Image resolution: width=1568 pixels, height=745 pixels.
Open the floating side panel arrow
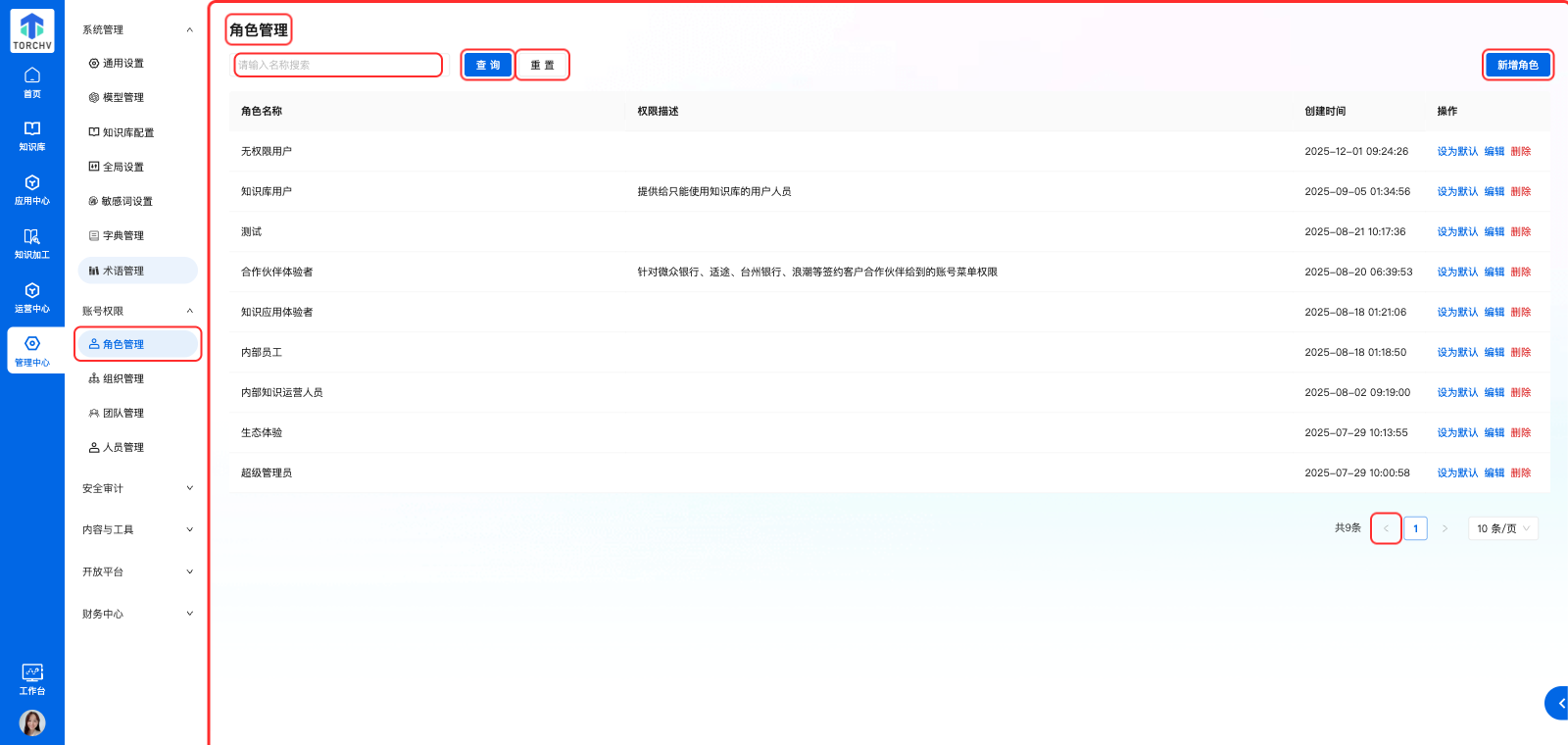(x=1558, y=703)
